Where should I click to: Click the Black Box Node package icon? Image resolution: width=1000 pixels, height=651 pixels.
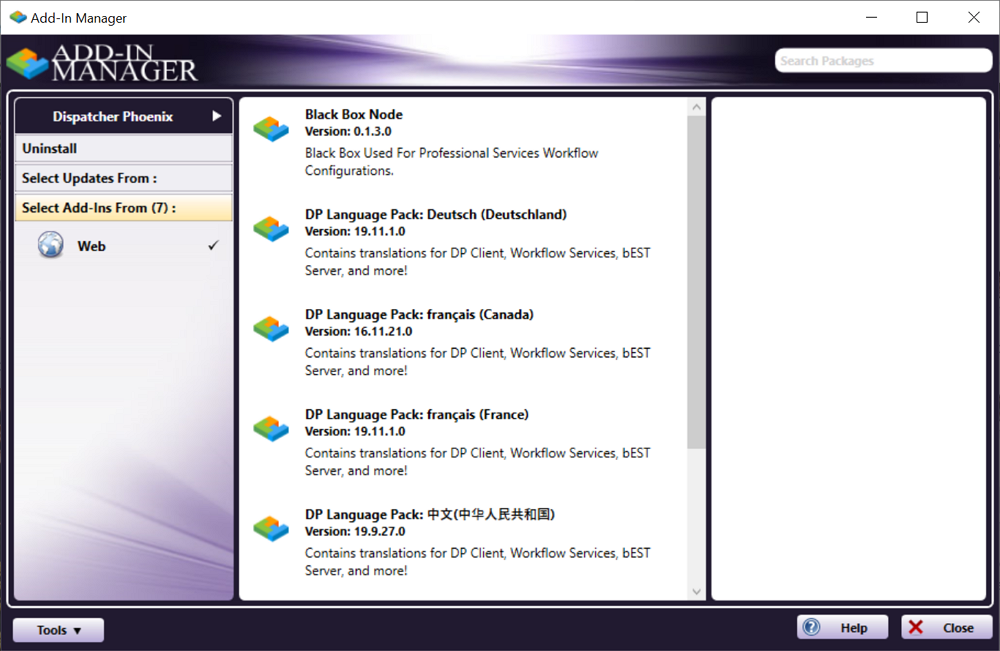click(x=271, y=129)
